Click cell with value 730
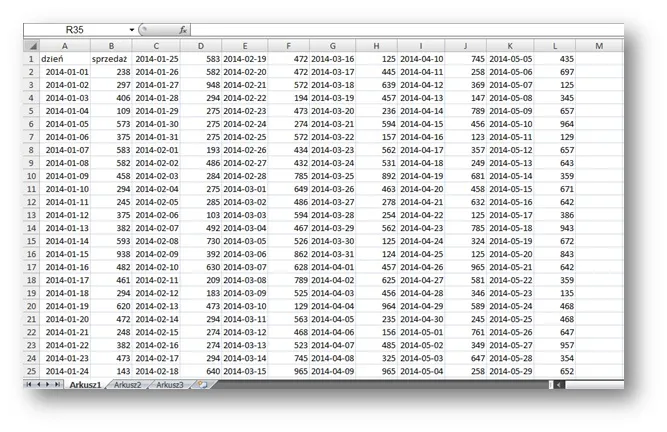This screenshot has height=432, width=667. [201, 241]
